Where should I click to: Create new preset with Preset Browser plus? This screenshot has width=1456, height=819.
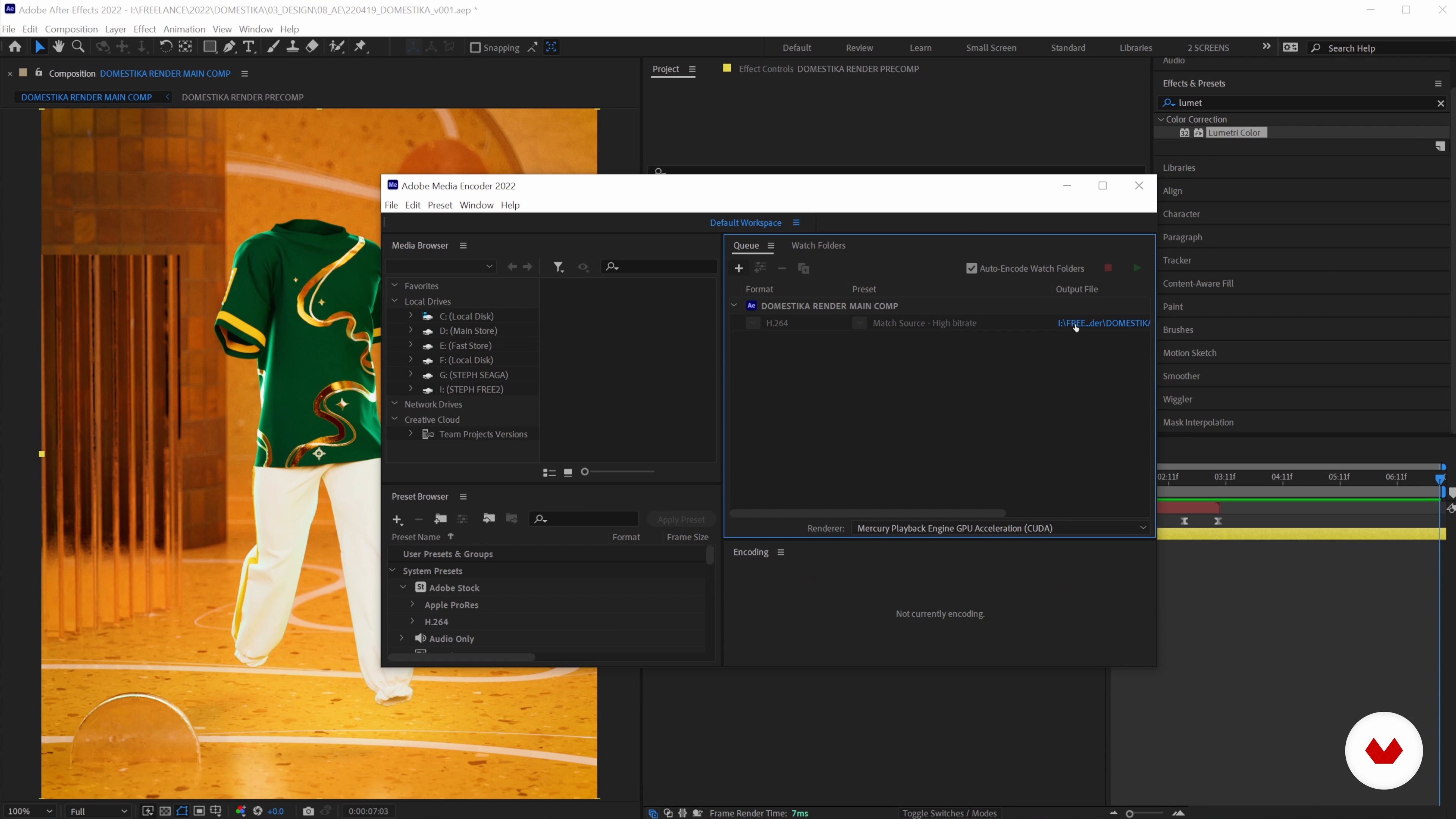[x=397, y=519]
